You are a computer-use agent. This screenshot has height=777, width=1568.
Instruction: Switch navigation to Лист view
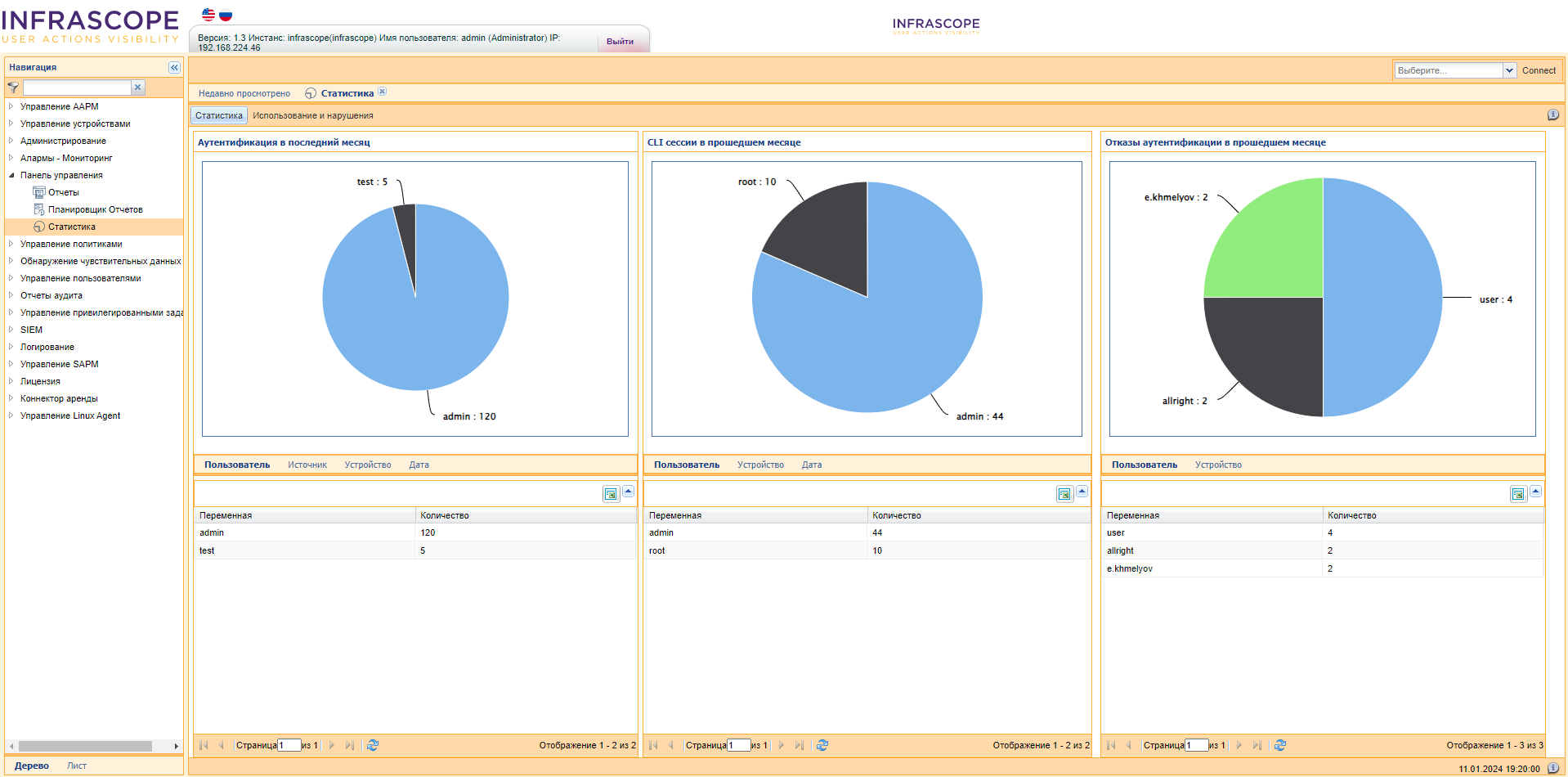[x=77, y=766]
